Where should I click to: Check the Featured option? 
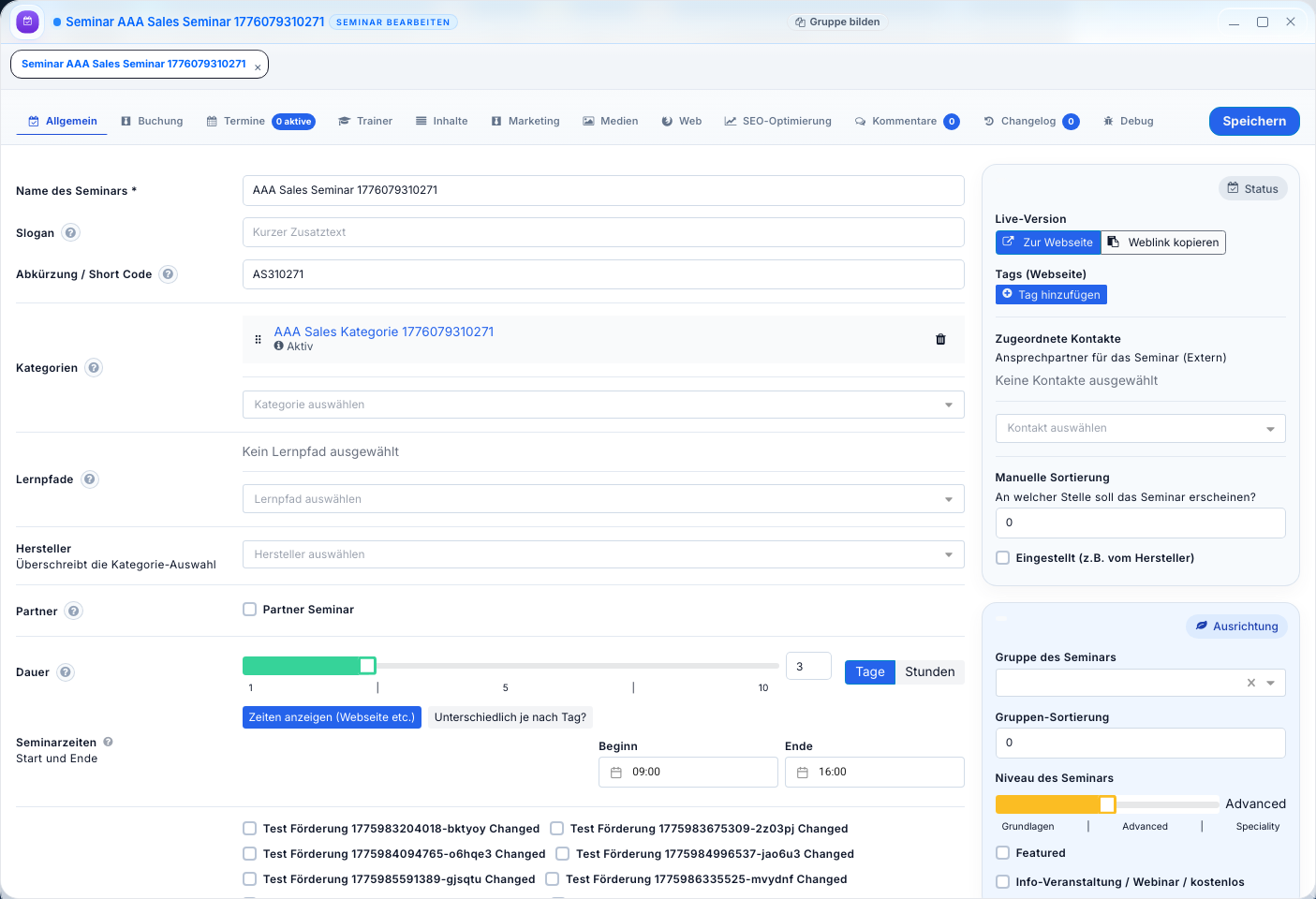1003,853
